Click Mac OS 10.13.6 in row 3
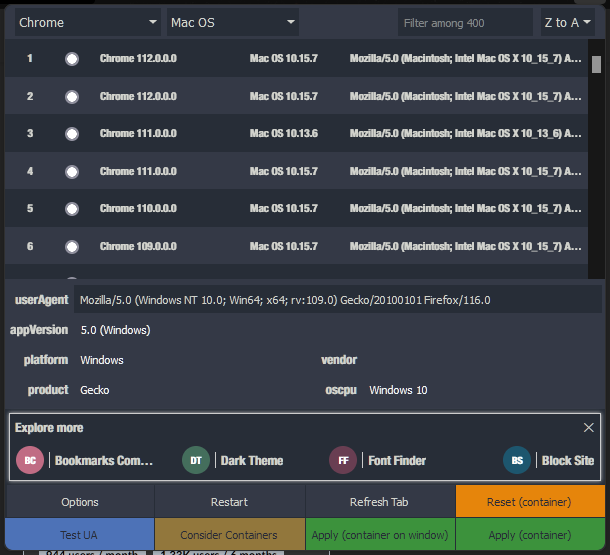Image resolution: width=610 pixels, height=555 pixels. coord(284,133)
